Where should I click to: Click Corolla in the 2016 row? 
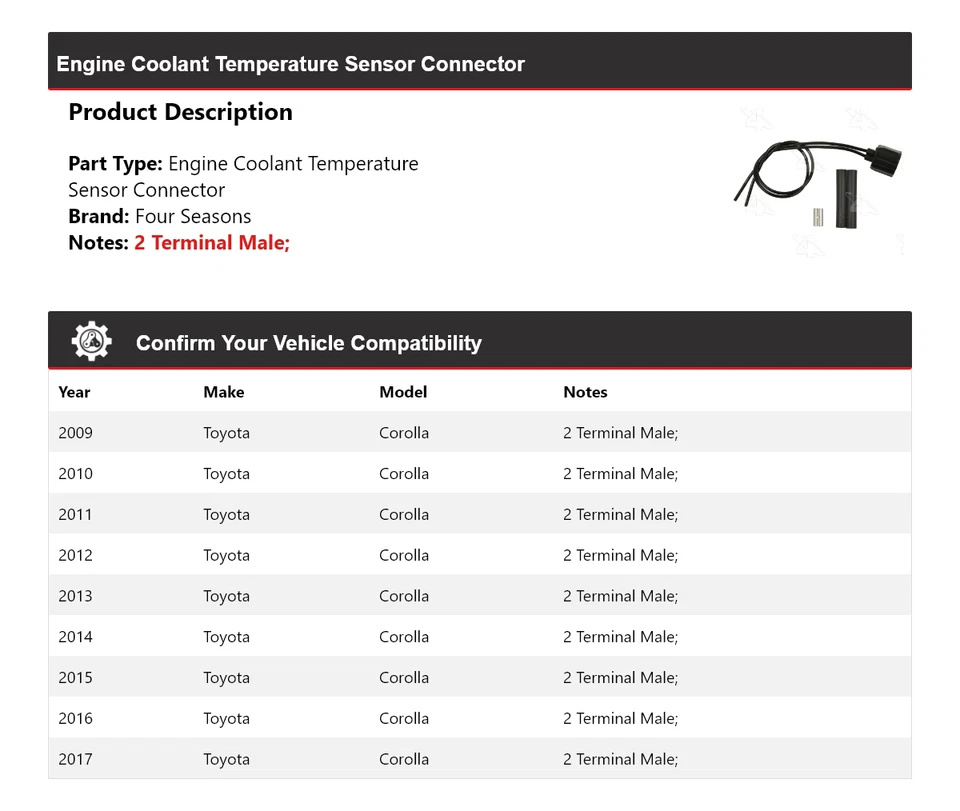click(404, 718)
